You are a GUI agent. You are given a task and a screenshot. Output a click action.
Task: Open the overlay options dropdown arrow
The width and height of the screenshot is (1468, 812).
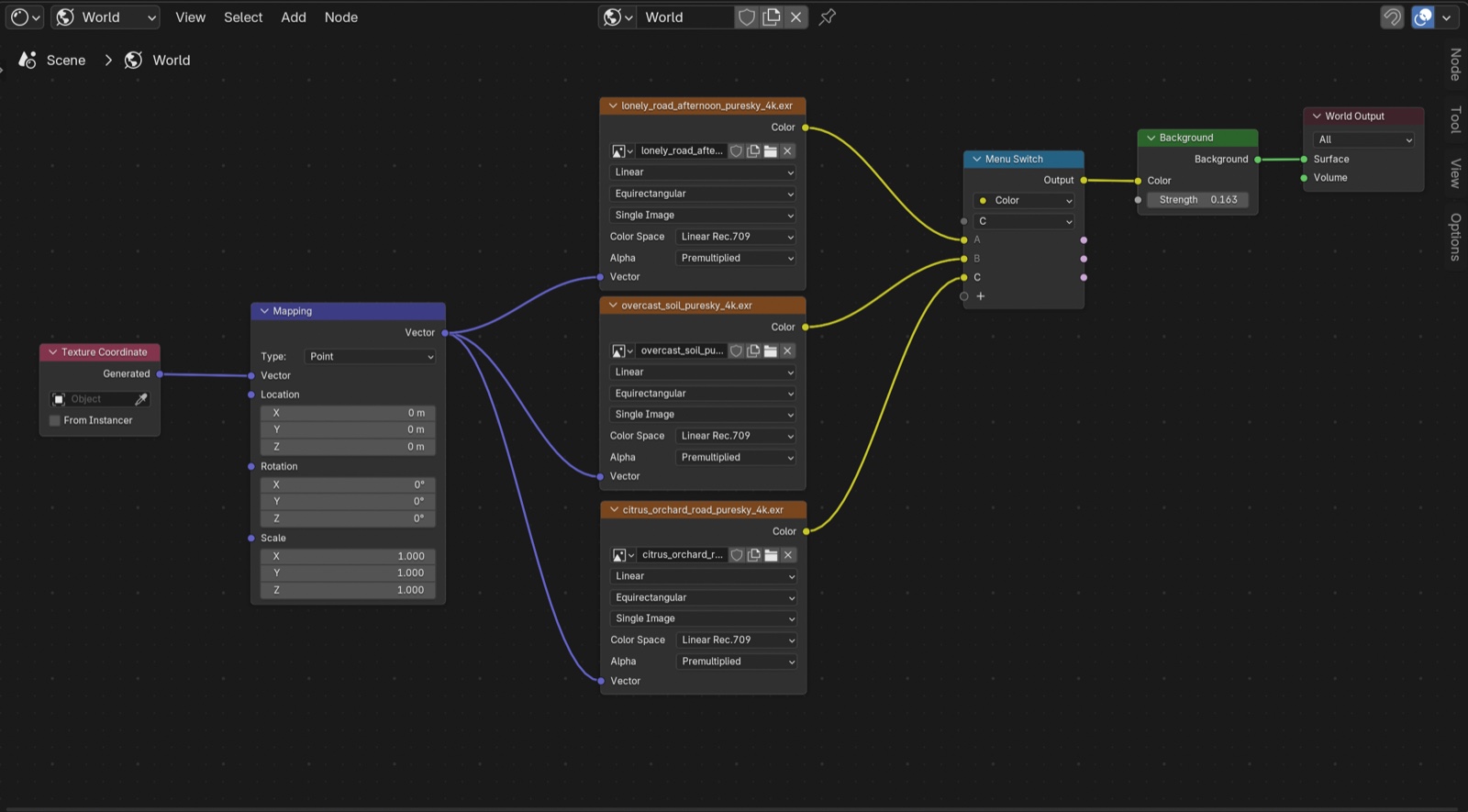point(1447,17)
